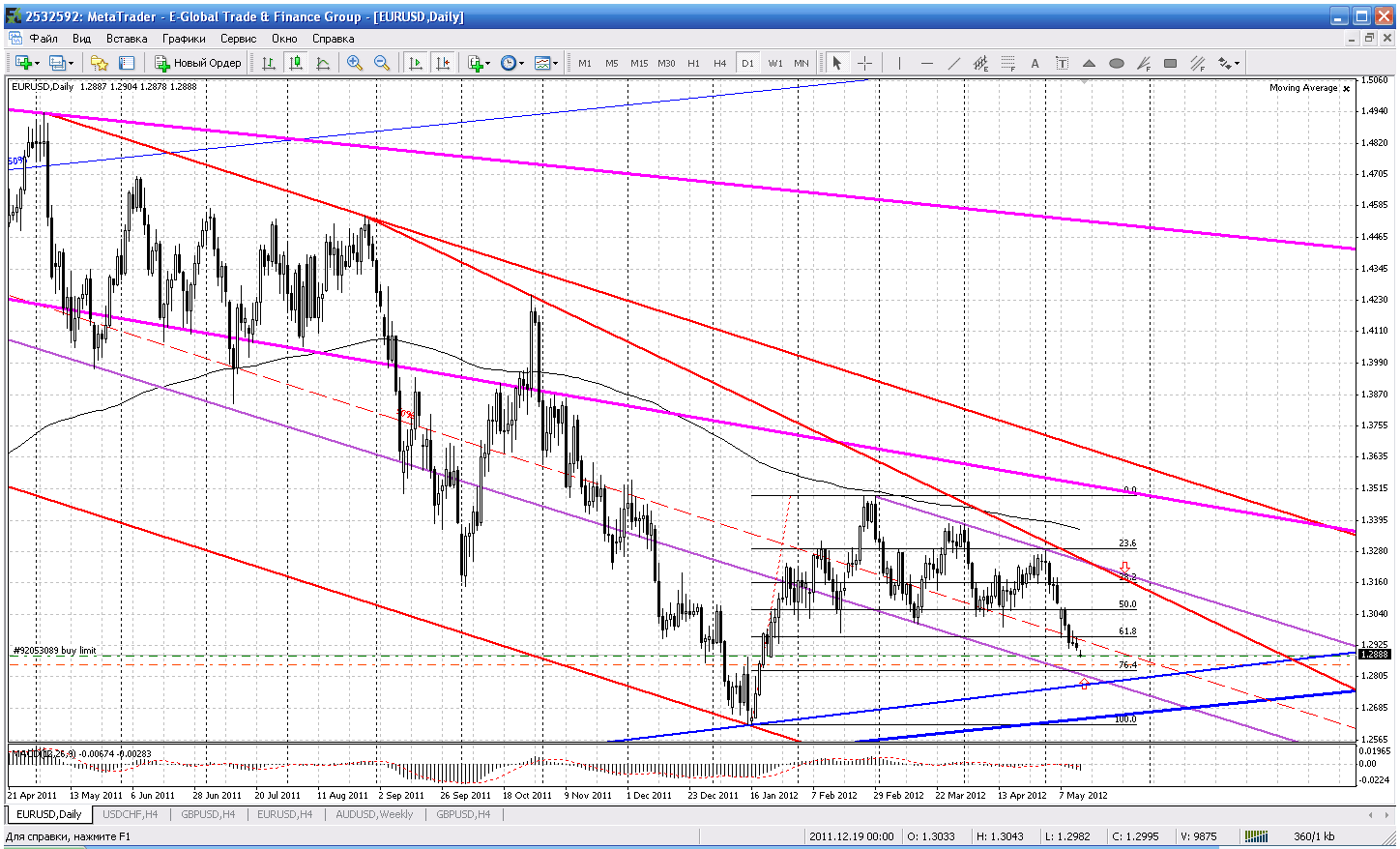This screenshot has width=1400, height=849.
Task: Click the Zoom In magnifier icon
Action: click(355, 63)
